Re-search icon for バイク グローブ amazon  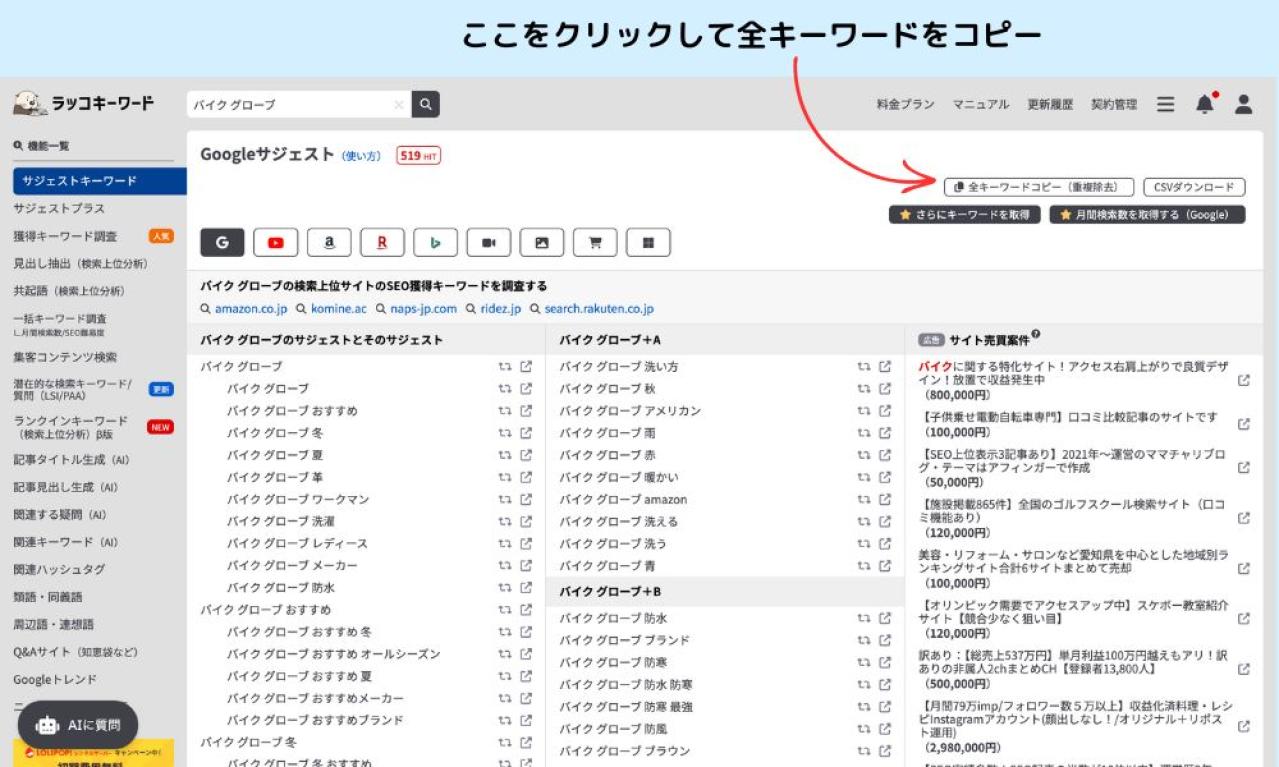tap(864, 499)
